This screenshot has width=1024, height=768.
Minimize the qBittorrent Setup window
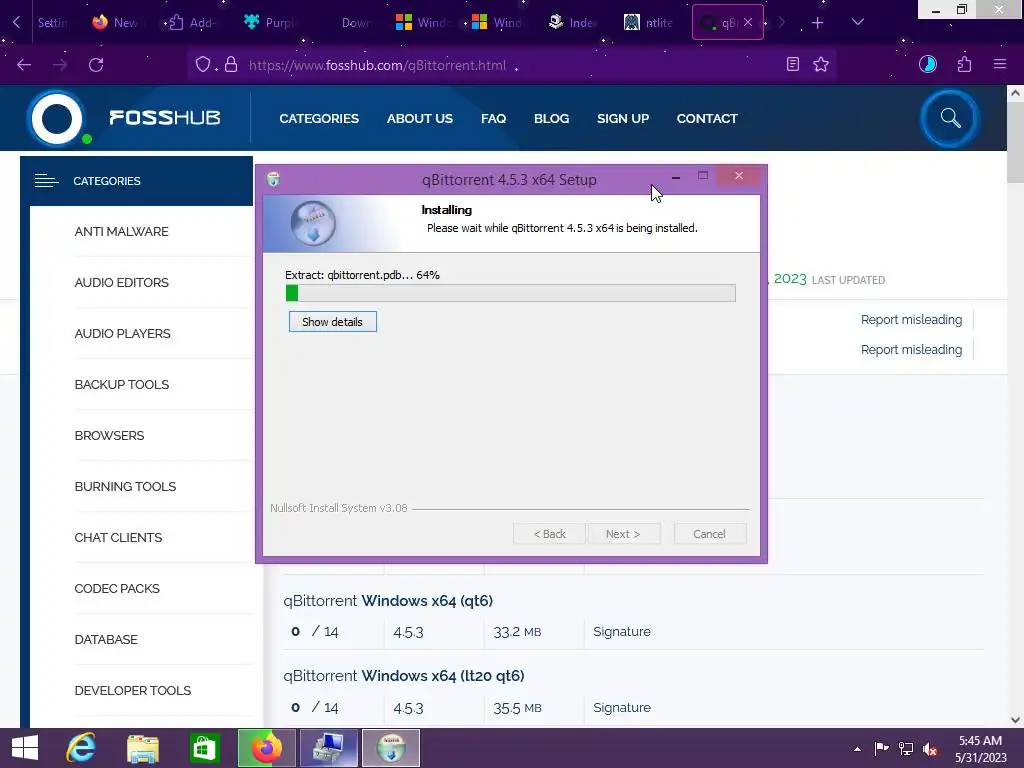click(676, 176)
